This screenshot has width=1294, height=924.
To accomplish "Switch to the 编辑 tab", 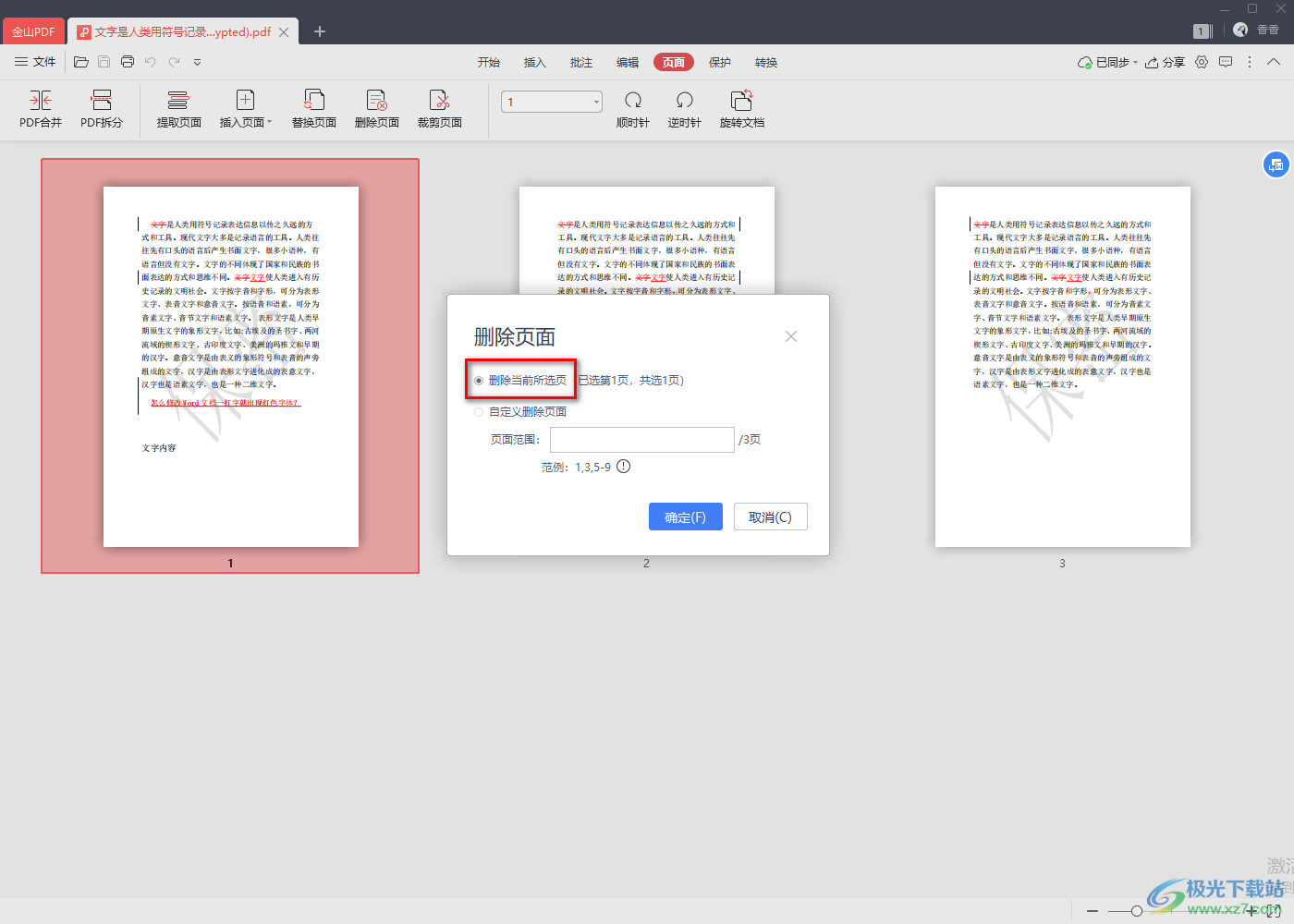I will 628,62.
